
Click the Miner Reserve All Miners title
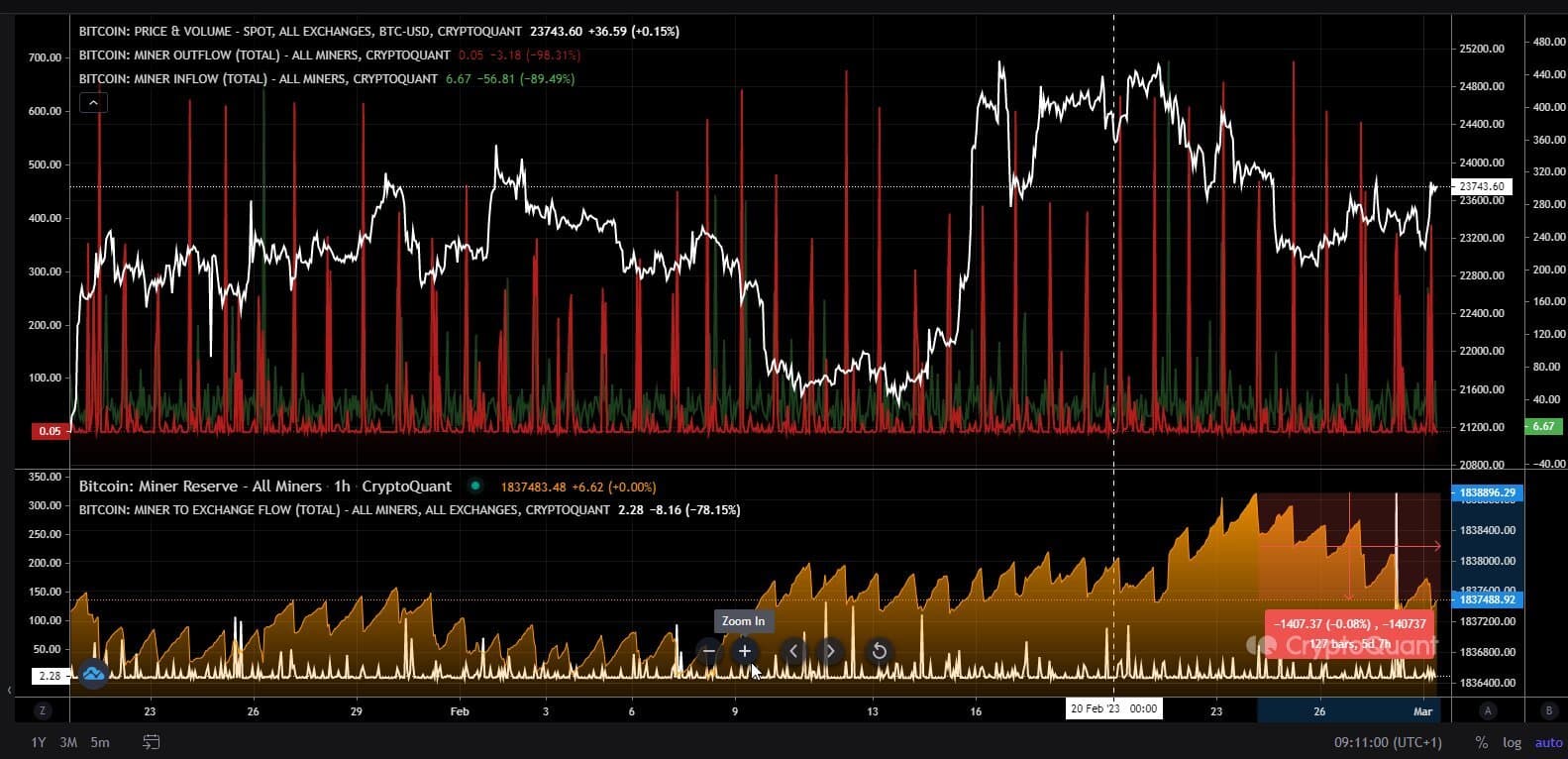coord(200,487)
